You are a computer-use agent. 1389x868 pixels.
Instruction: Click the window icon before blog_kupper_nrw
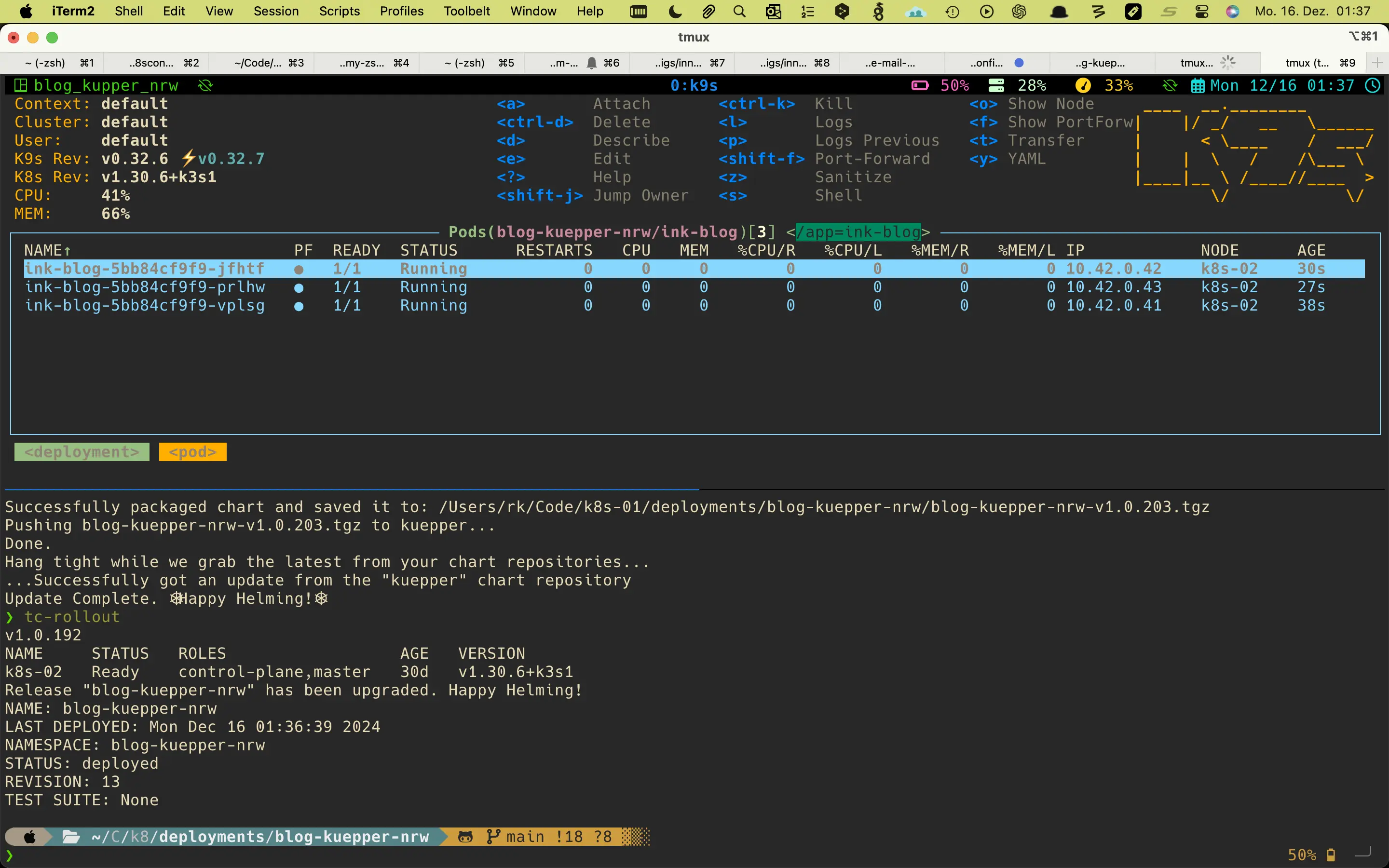21,85
